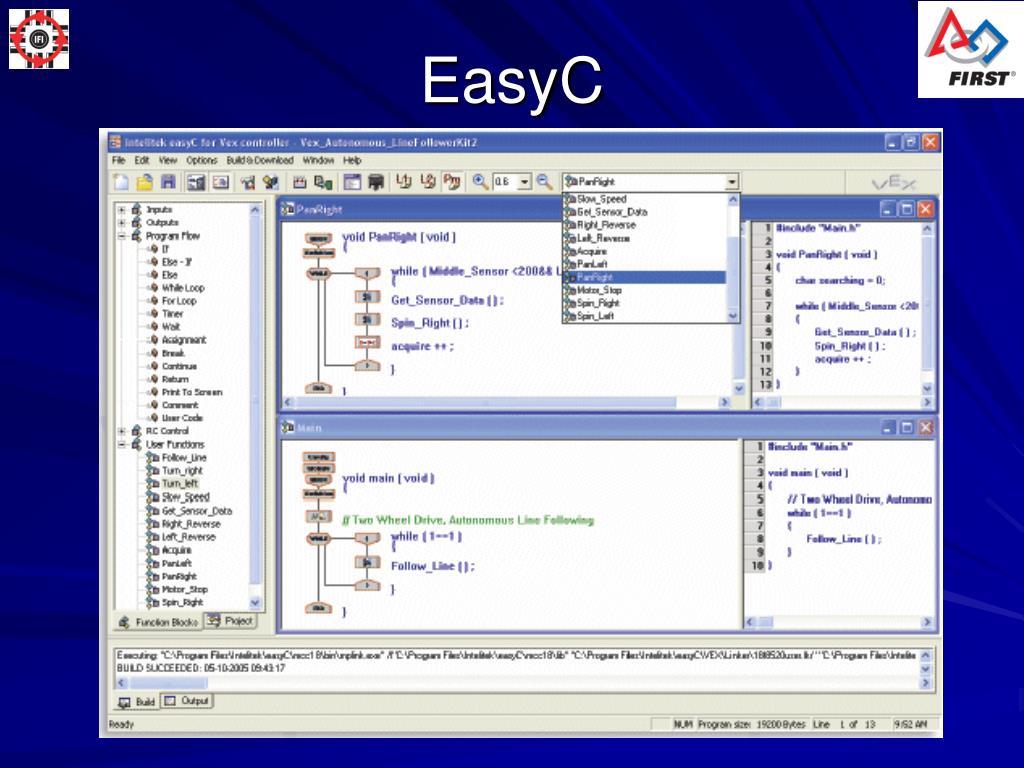
Task: Click the down arrow of the function tree scrollbar
Action: pos(255,602)
